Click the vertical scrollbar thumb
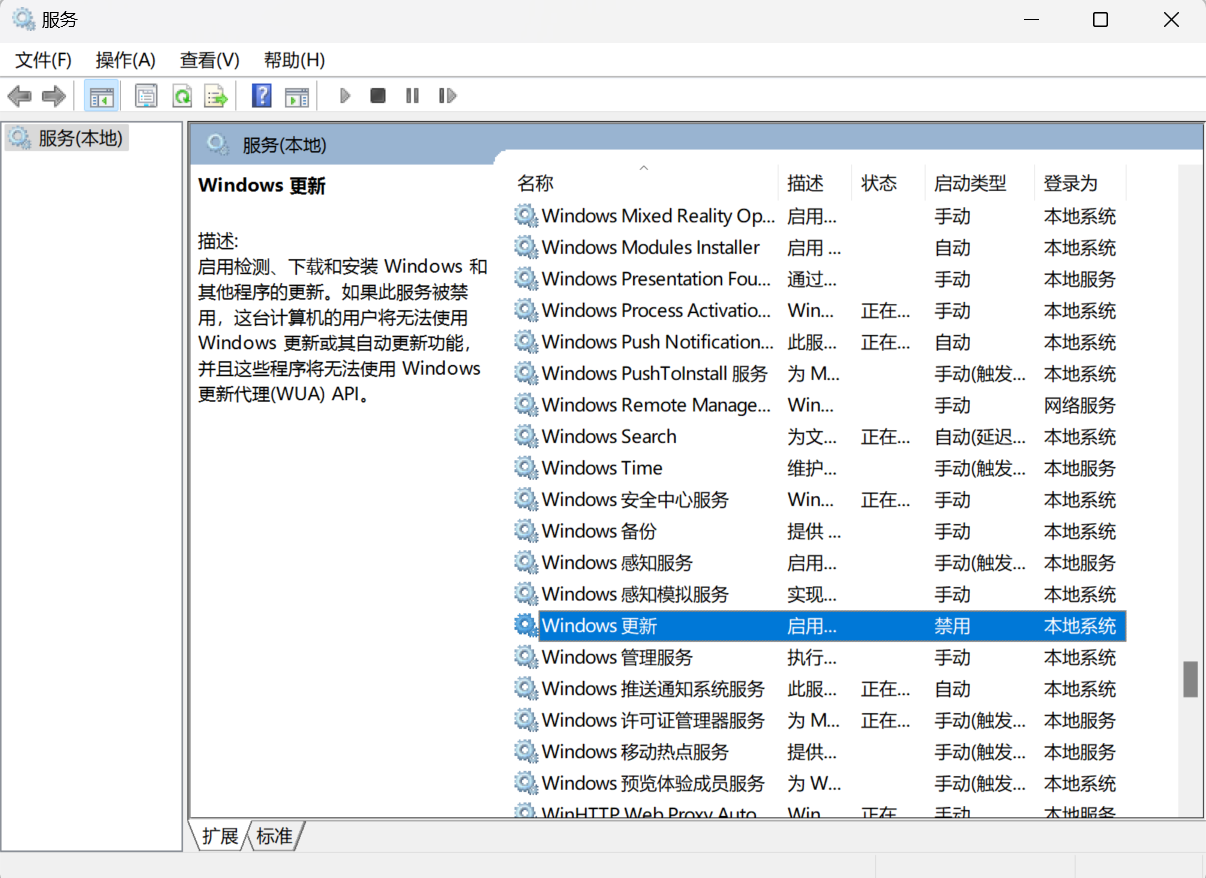The image size is (1206, 878). 1190,679
